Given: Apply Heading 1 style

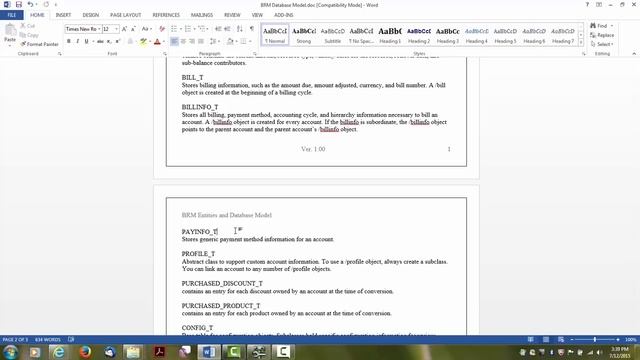Looking at the screenshot, I should [x=390, y=35].
